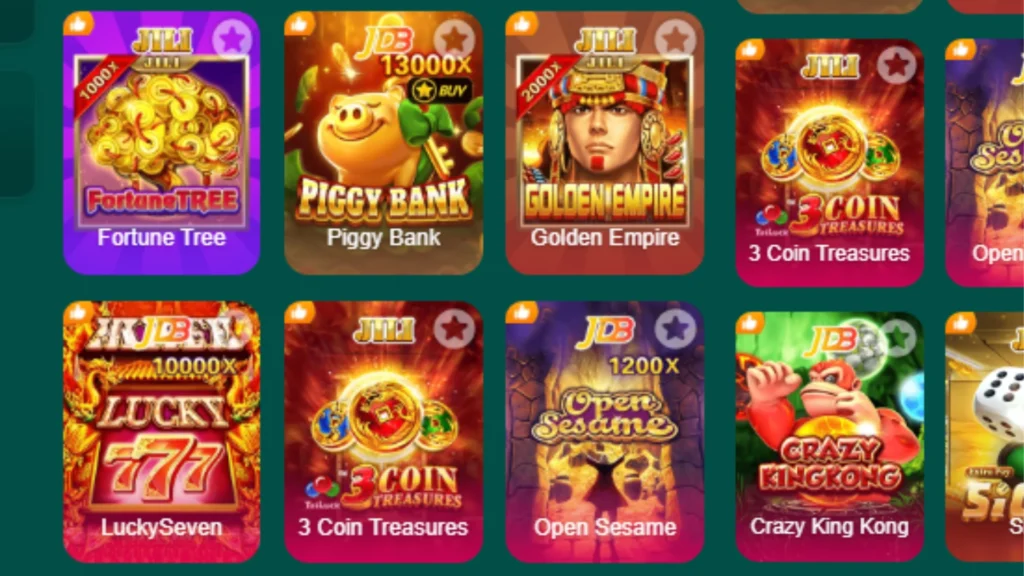Click the Crazy King Kong title label
This screenshot has width=1024, height=576.
(x=829, y=526)
